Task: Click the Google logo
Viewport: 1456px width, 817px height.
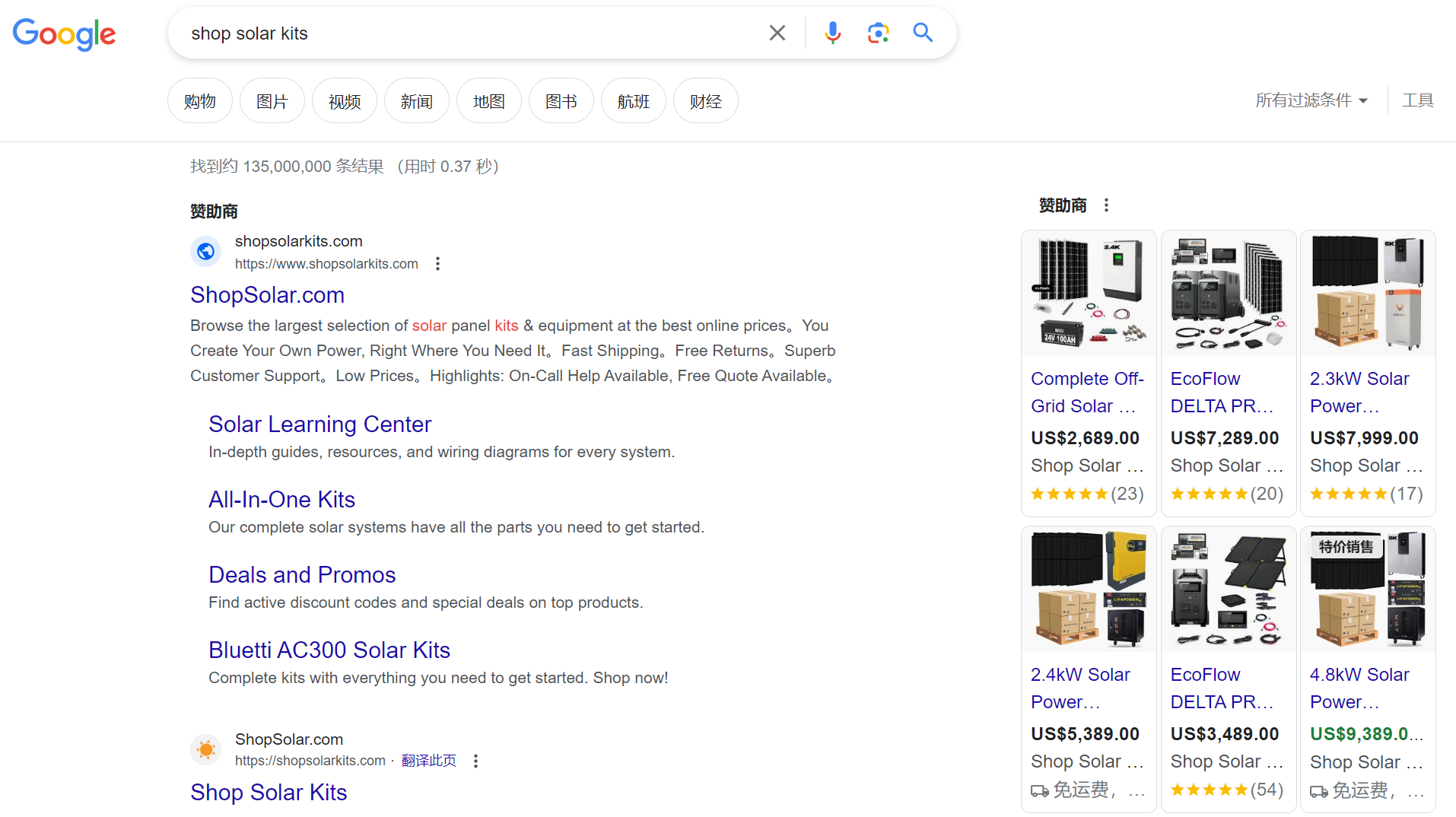Action: [65, 34]
